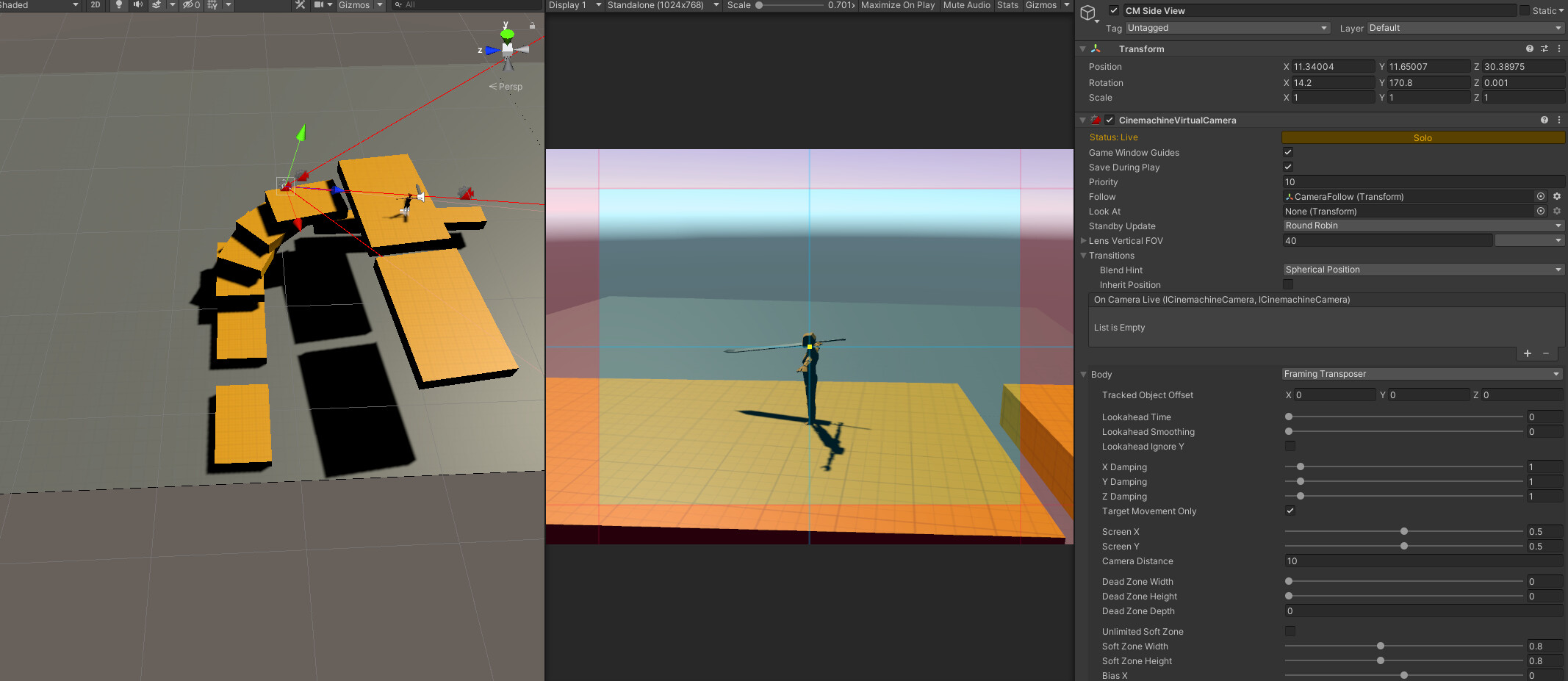Viewport: 1568px width, 681px height.
Task: Enable Maximize On Play in Game view
Action: pos(897,5)
